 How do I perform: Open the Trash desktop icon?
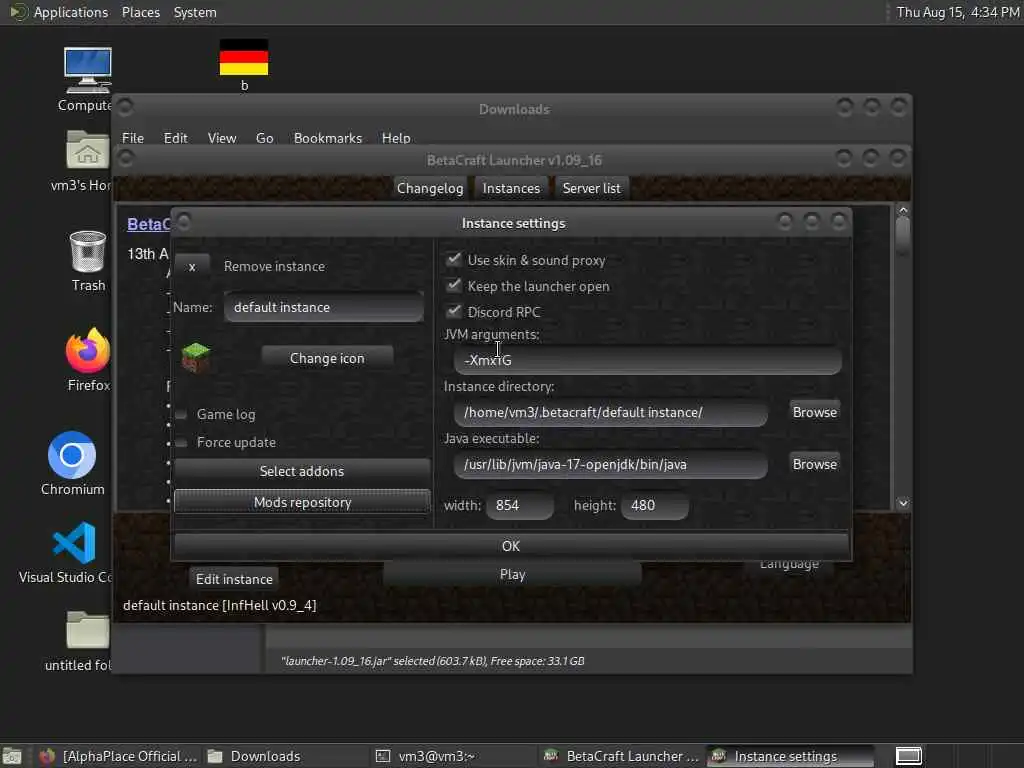[x=88, y=251]
